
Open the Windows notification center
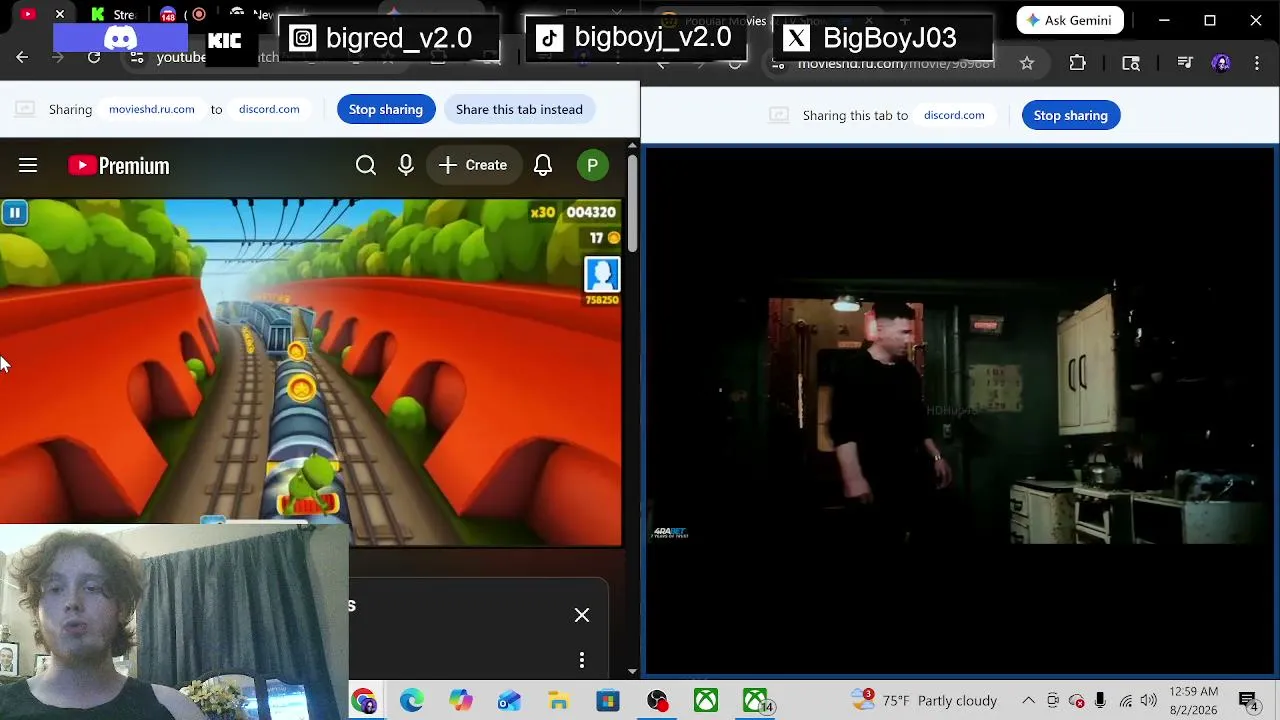(1248, 701)
